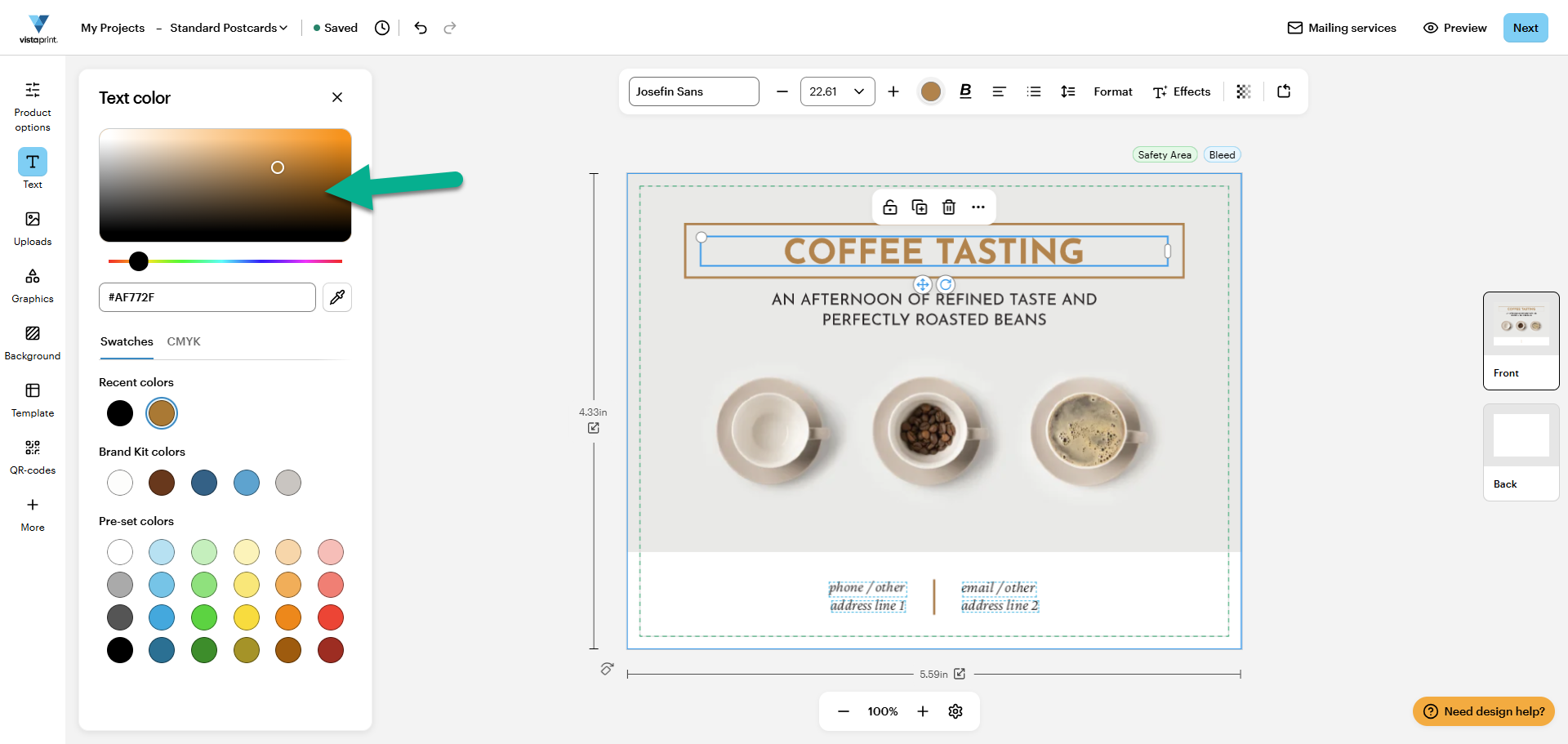Image resolution: width=1568 pixels, height=744 pixels.
Task: Zoom out the canvas
Action: 844,711
